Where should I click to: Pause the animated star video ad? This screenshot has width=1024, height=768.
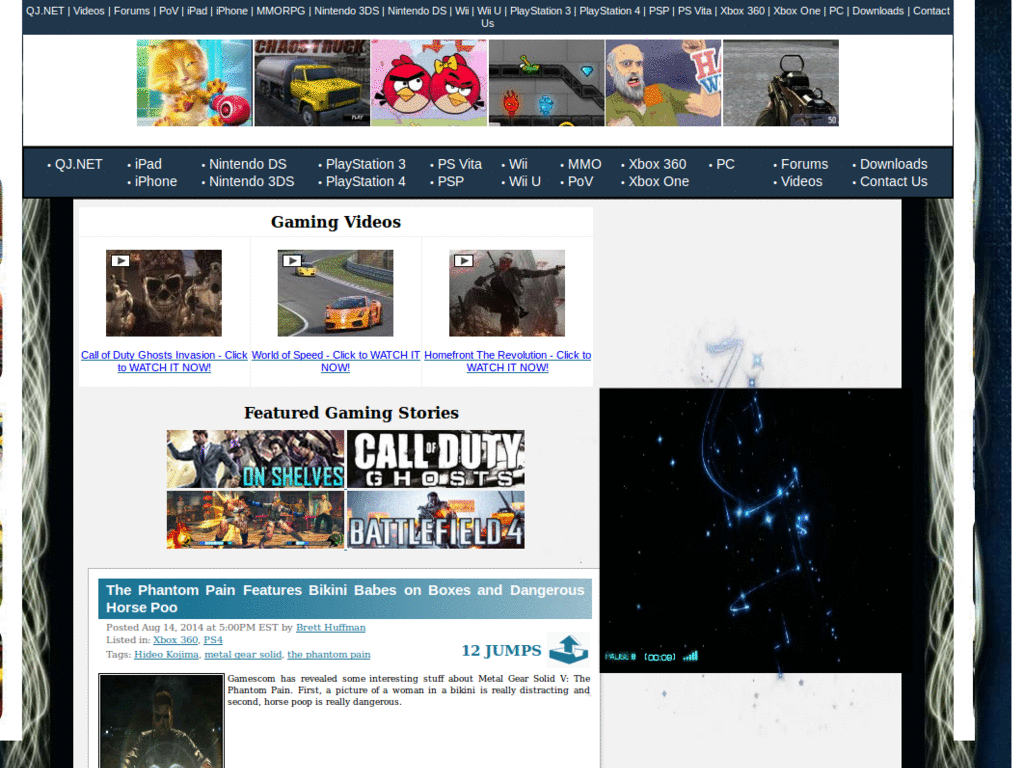[620, 656]
